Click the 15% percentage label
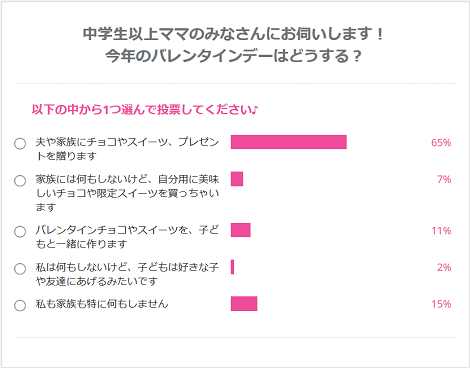470x368 pixels. (x=441, y=304)
